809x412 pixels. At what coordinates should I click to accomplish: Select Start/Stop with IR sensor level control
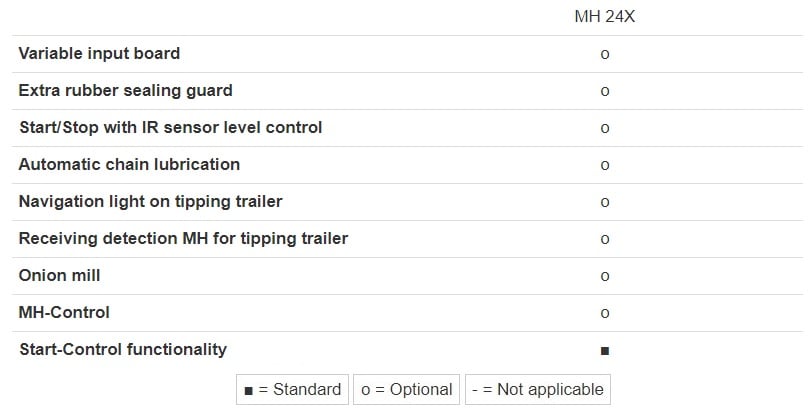tap(171, 127)
